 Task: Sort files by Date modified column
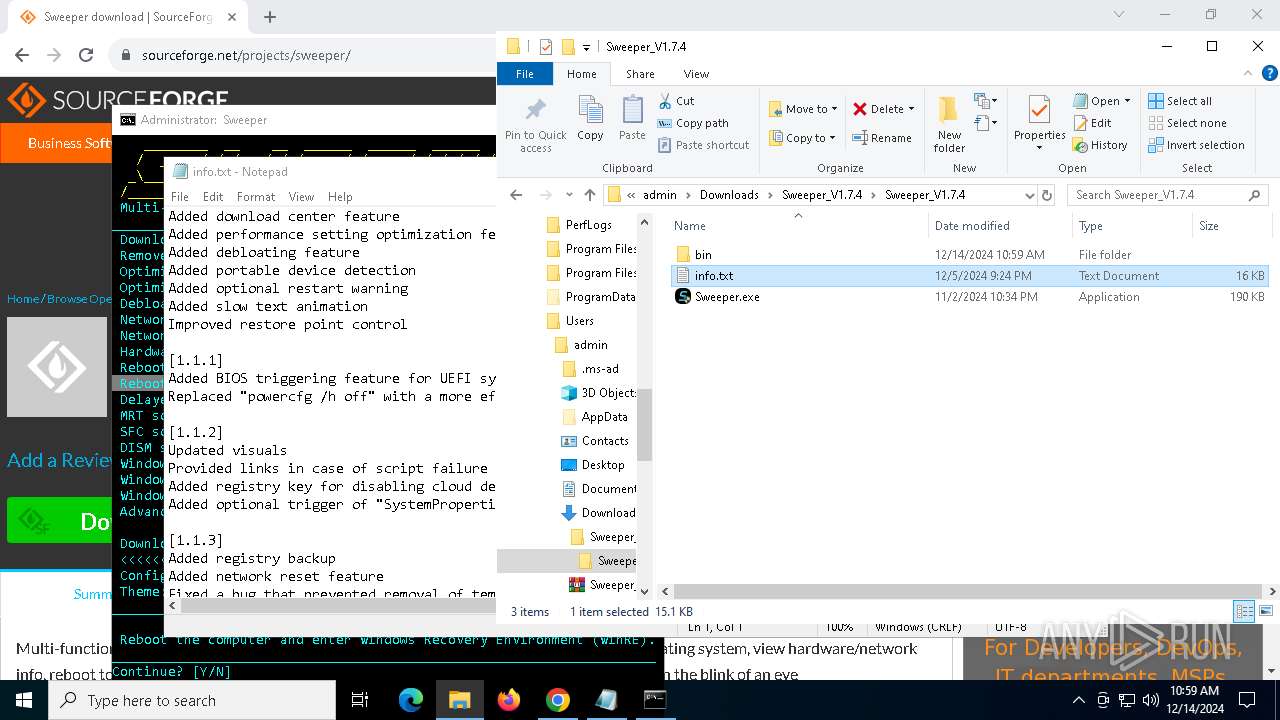pos(972,226)
